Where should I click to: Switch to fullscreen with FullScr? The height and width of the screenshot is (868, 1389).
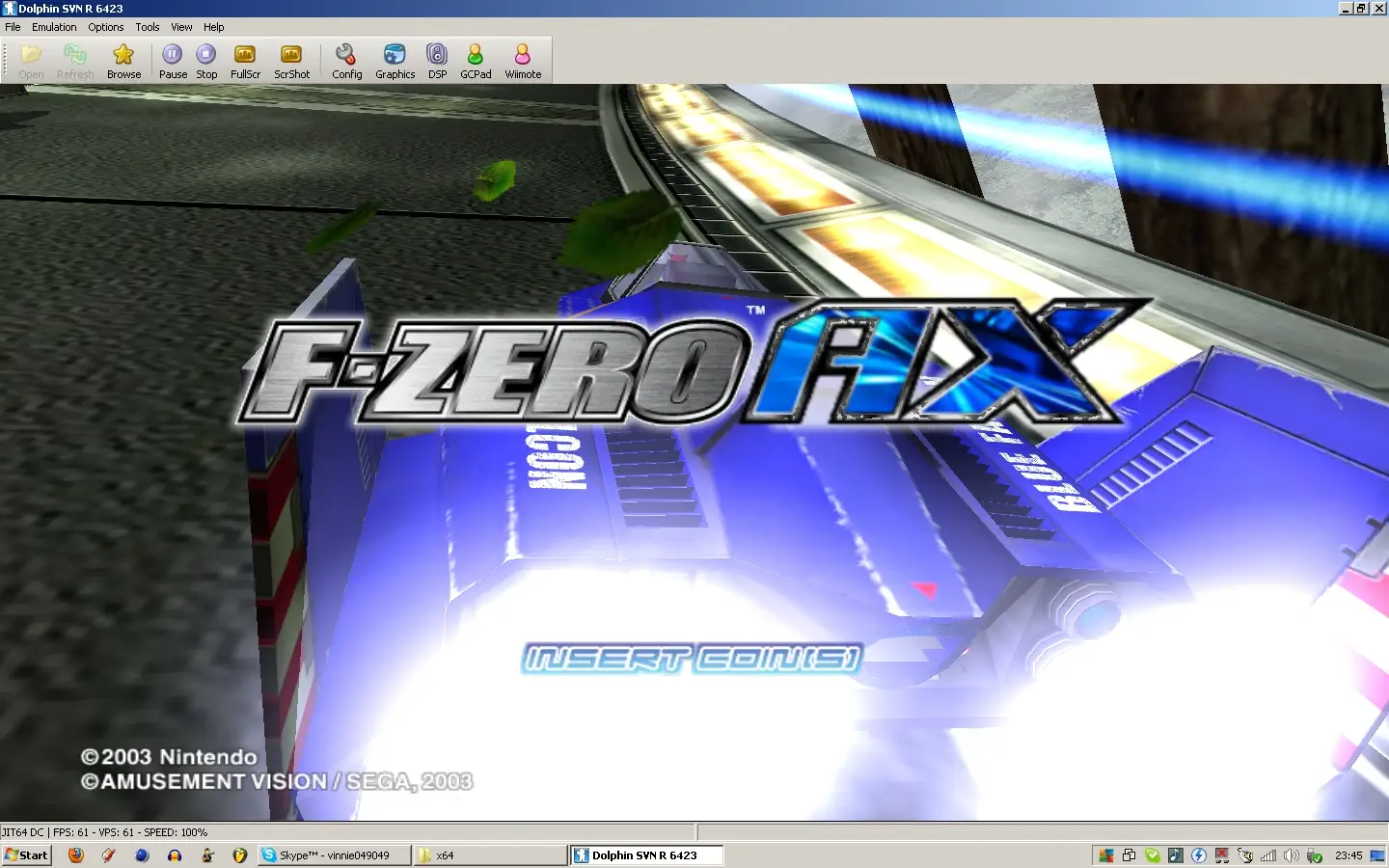[245, 61]
